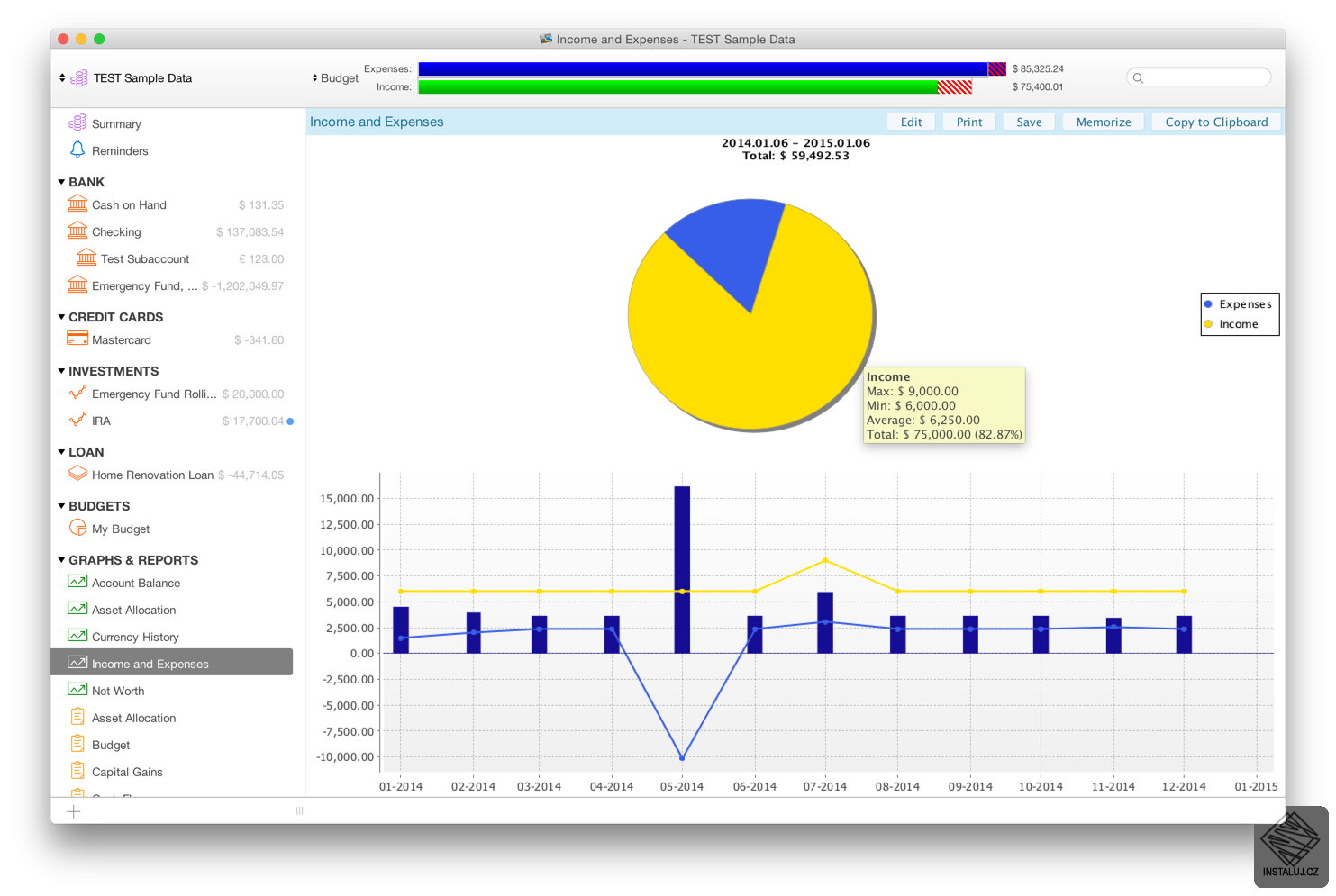This screenshot has height=896, width=1336.
Task: Click the Account Balance graph icon
Action: pyautogui.click(x=77, y=582)
